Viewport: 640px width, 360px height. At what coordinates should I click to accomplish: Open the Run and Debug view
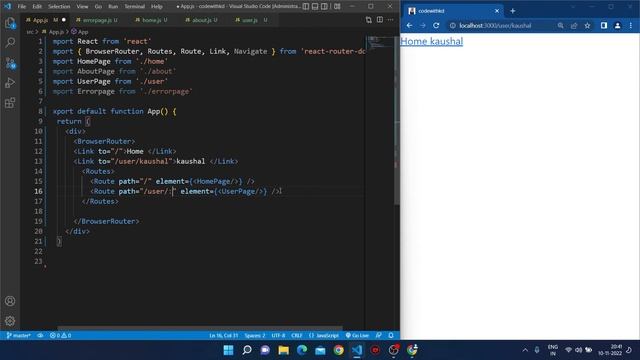pos(10,82)
